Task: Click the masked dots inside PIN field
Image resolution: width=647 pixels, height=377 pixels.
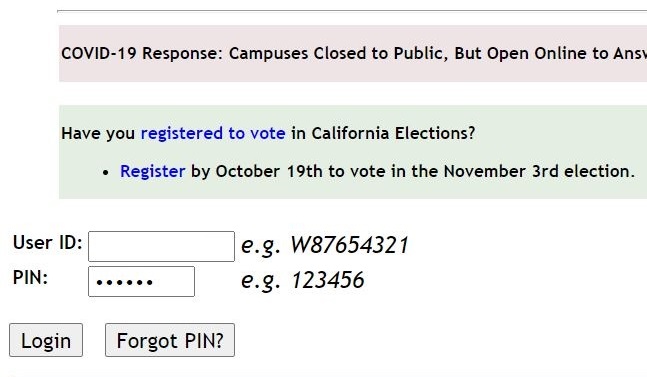Action: pyautogui.click(x=124, y=283)
